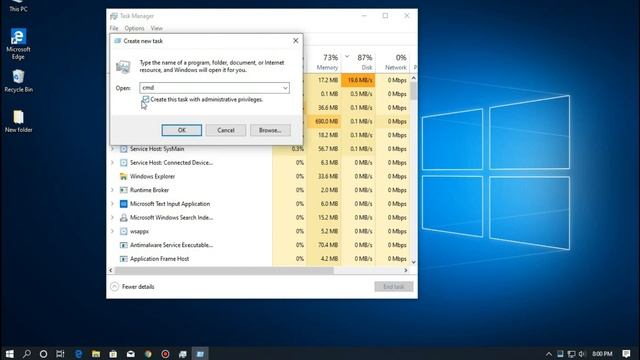The height and width of the screenshot is (360, 640).
Task: Select the Recycle Bin desktop icon
Action: click(x=18, y=80)
